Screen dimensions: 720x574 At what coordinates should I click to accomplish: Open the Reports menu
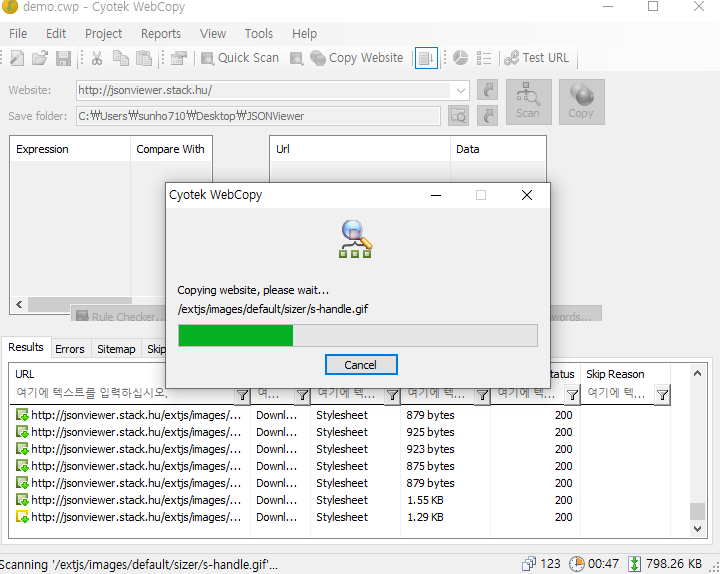tap(161, 34)
